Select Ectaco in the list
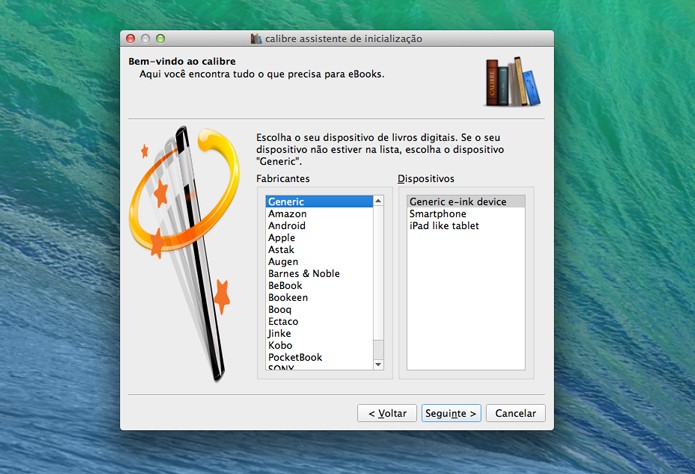695x474 pixels. pos(319,321)
